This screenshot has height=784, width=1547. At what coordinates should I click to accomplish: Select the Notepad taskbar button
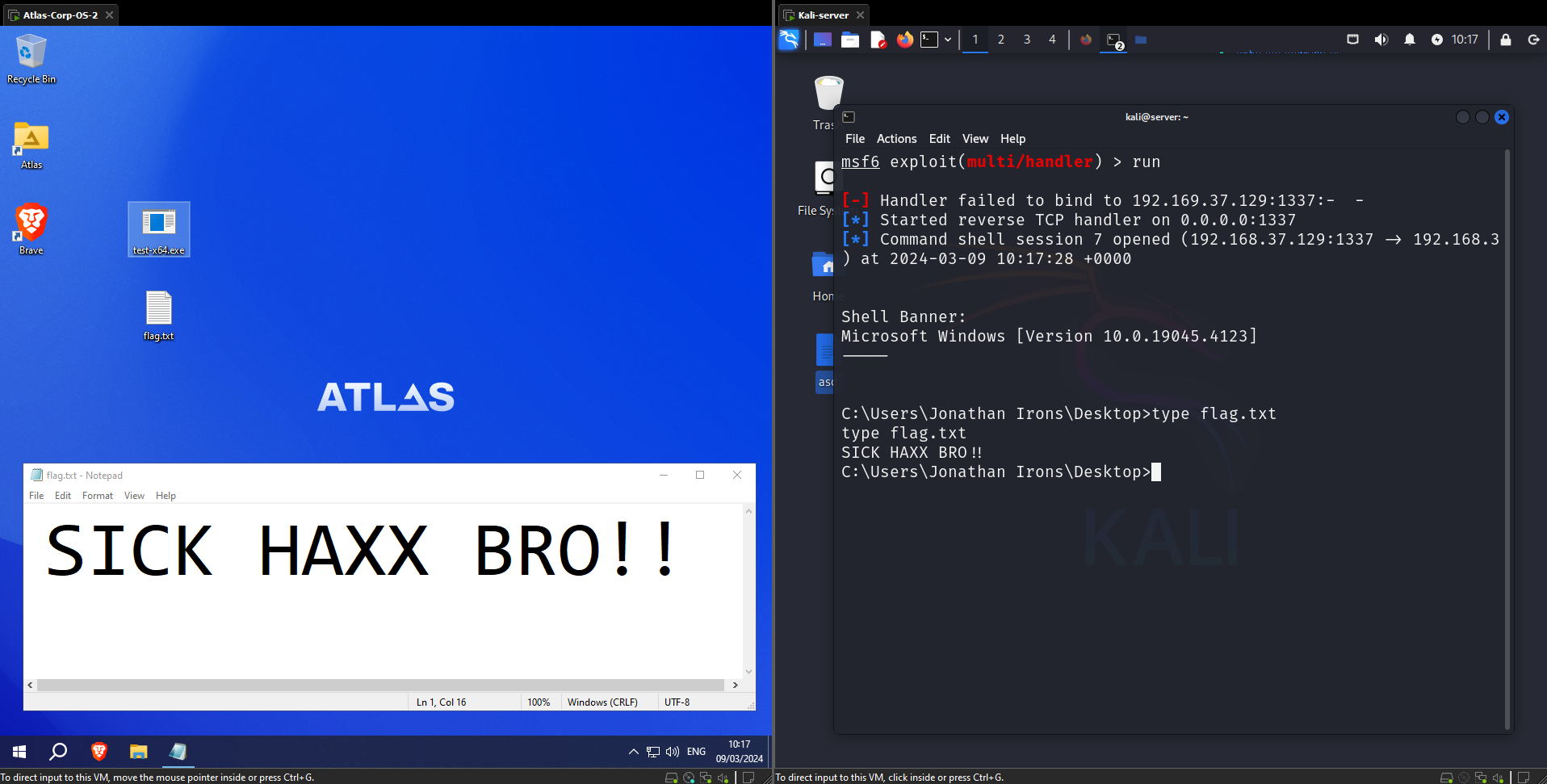click(x=178, y=752)
